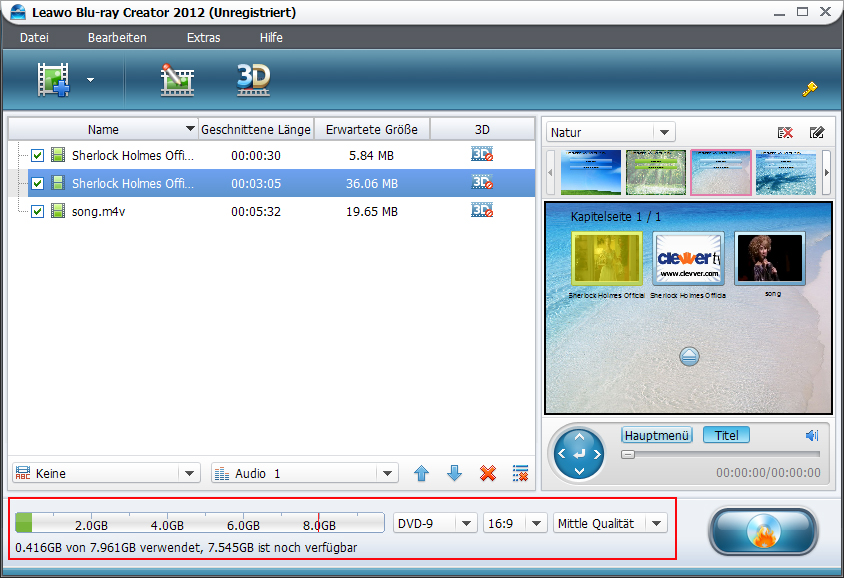Click the film icon beside song.m4v
This screenshot has width=844, height=578.
(58, 211)
